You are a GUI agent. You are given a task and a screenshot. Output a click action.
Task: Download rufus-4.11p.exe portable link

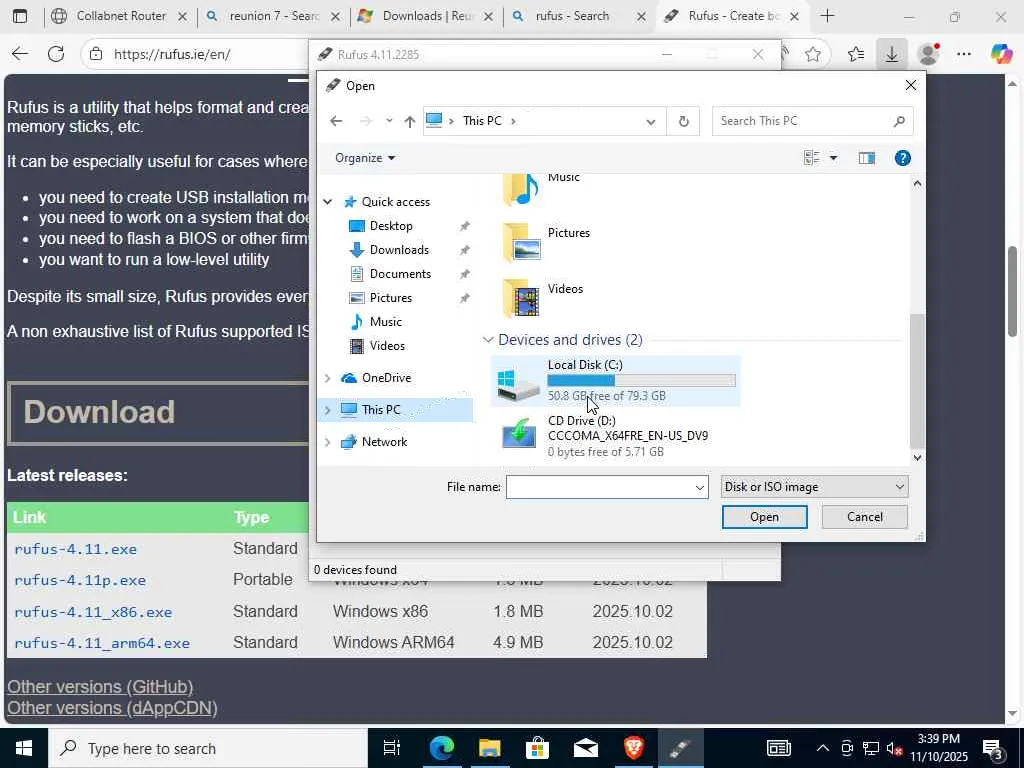pyautogui.click(x=80, y=581)
